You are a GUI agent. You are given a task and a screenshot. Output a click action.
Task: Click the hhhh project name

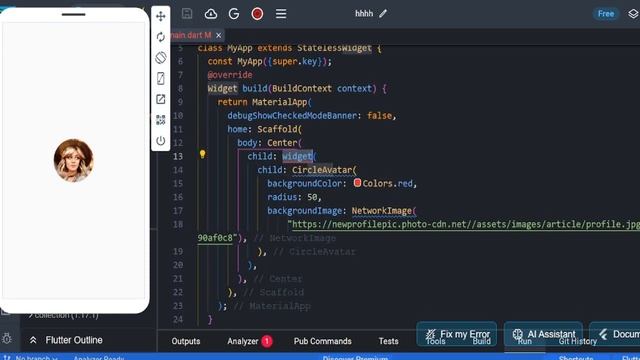pos(364,13)
